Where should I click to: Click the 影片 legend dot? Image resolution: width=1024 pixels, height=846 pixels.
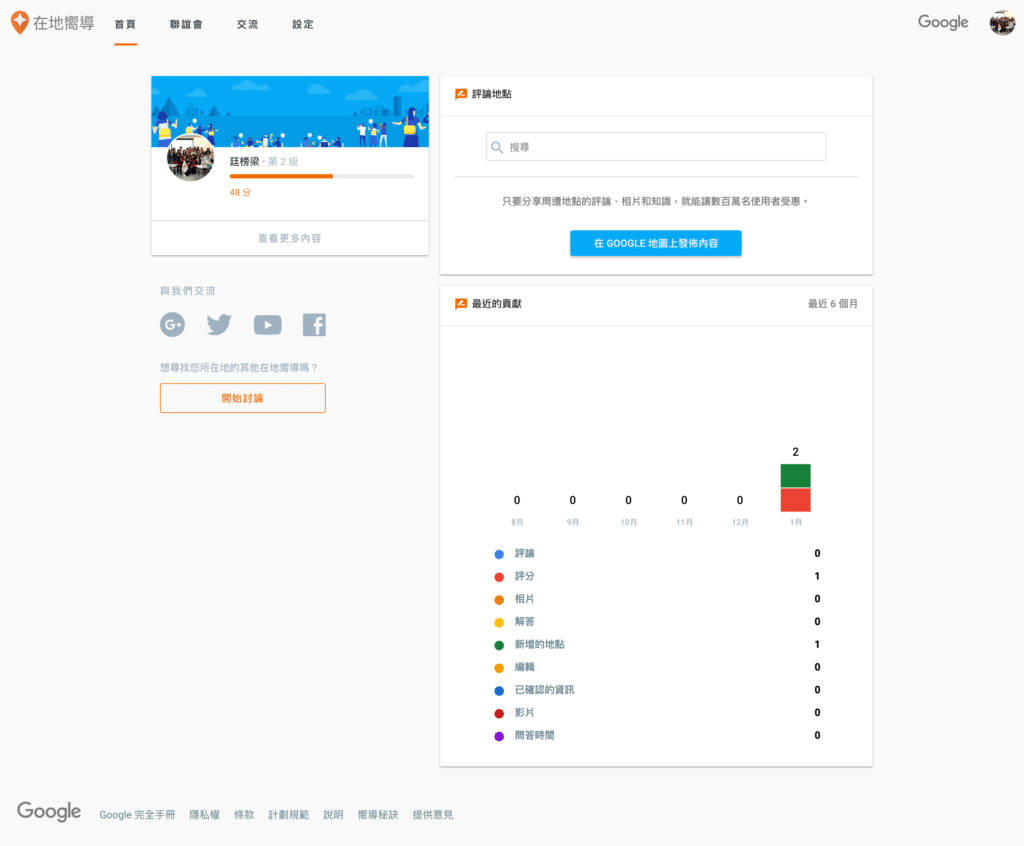[x=499, y=713]
